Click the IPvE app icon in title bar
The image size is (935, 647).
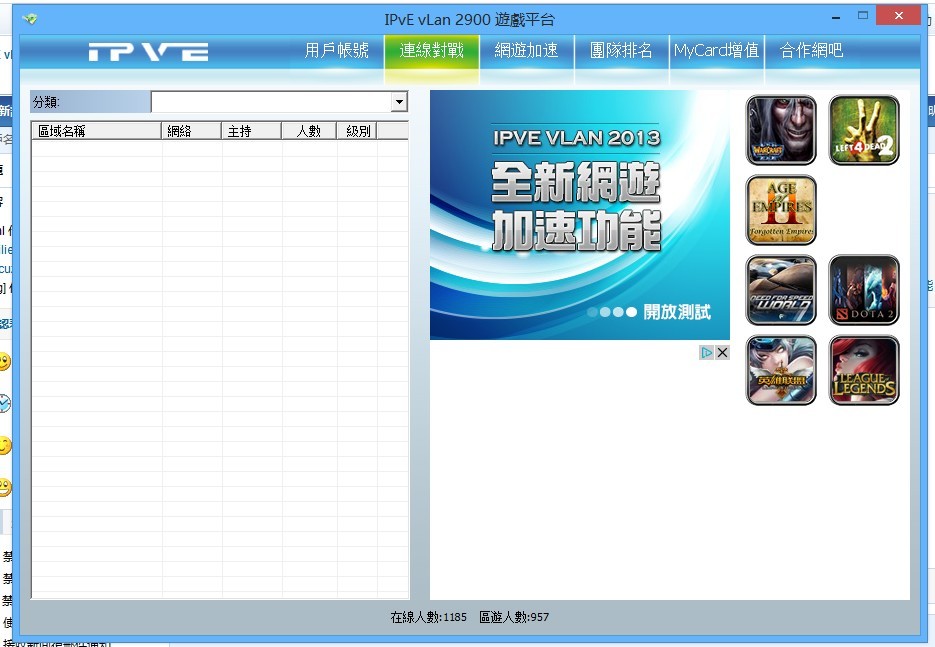30,19
